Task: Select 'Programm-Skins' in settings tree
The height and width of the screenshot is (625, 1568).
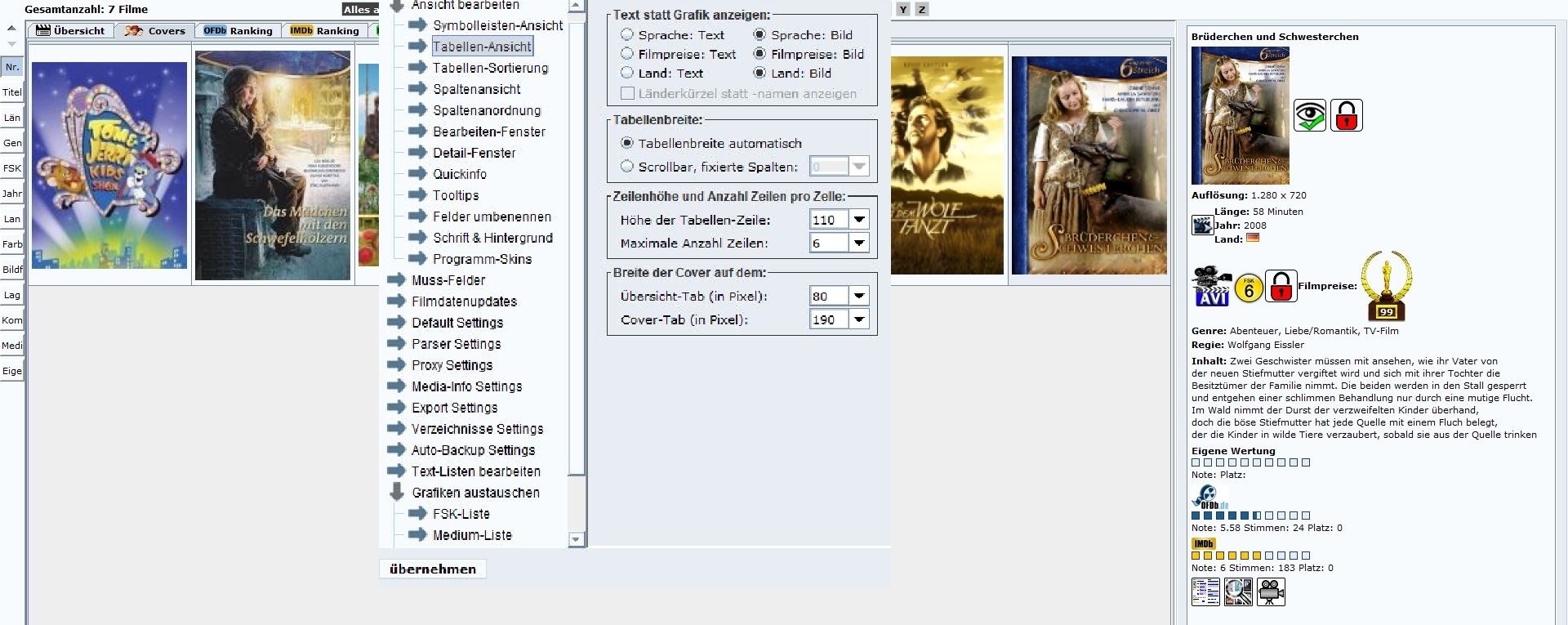Action: 482,259
